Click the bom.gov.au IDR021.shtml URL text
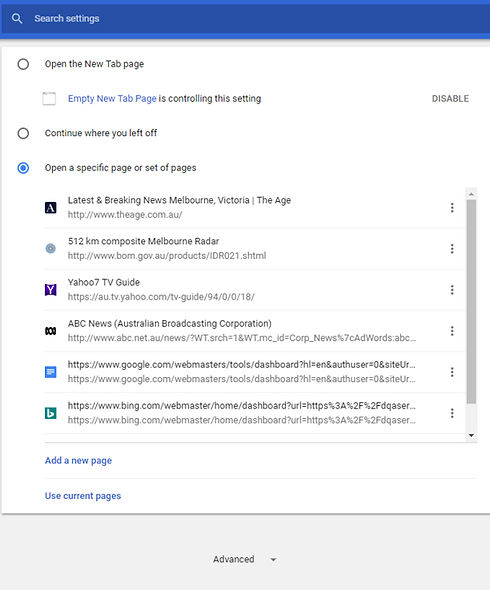 (x=167, y=255)
